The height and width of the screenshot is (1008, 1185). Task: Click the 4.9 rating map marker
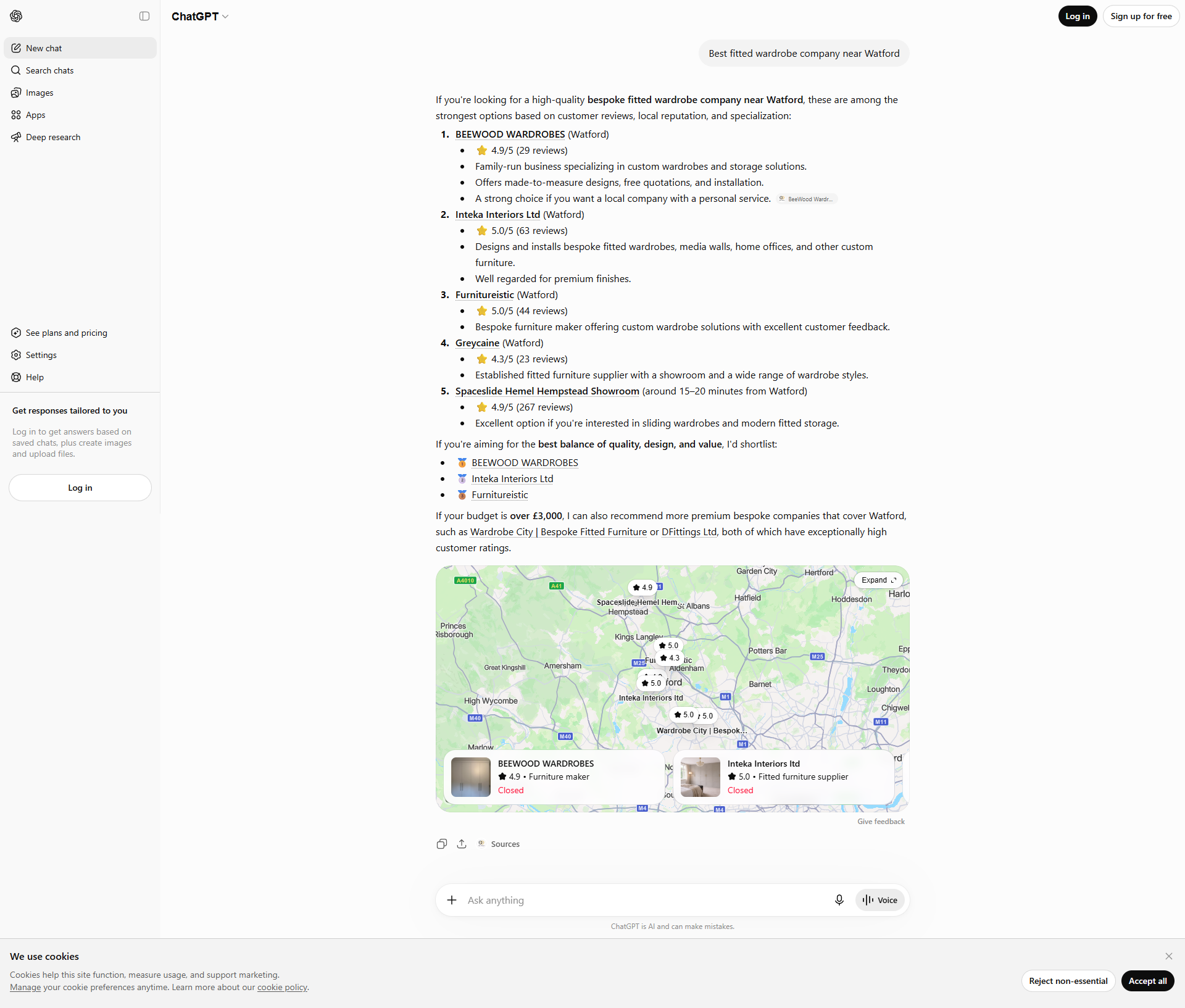coord(642,588)
